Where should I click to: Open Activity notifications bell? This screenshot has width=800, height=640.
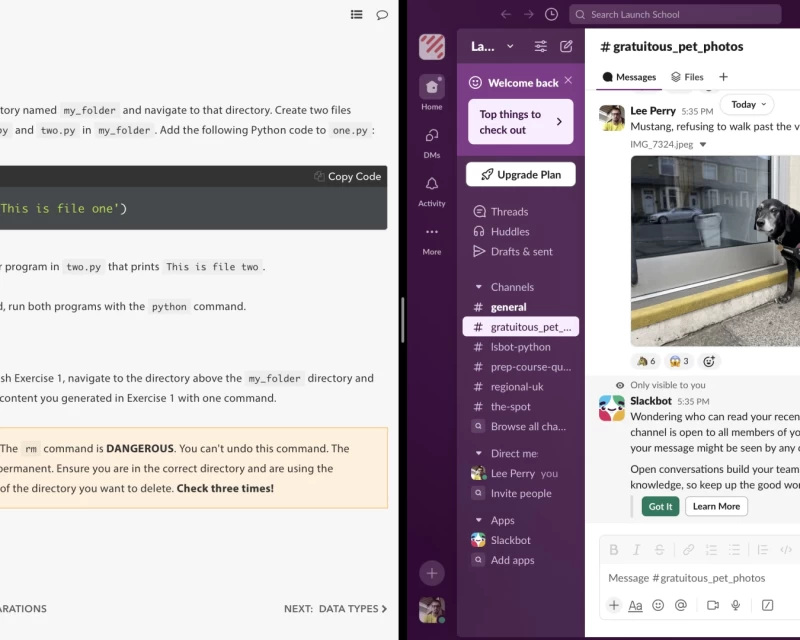coord(432,189)
